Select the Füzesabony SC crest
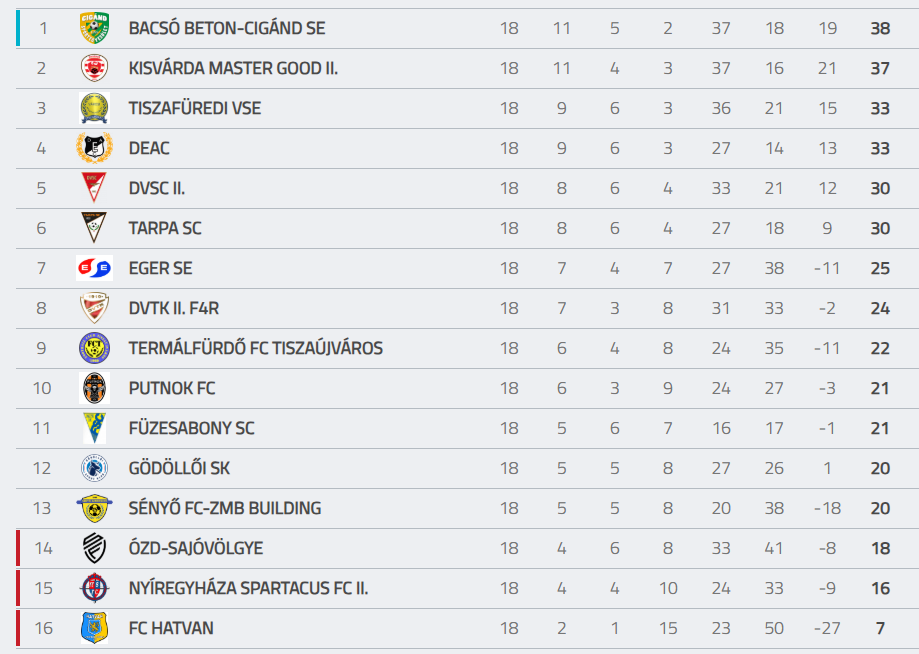This screenshot has height=654, width=919. point(95,428)
